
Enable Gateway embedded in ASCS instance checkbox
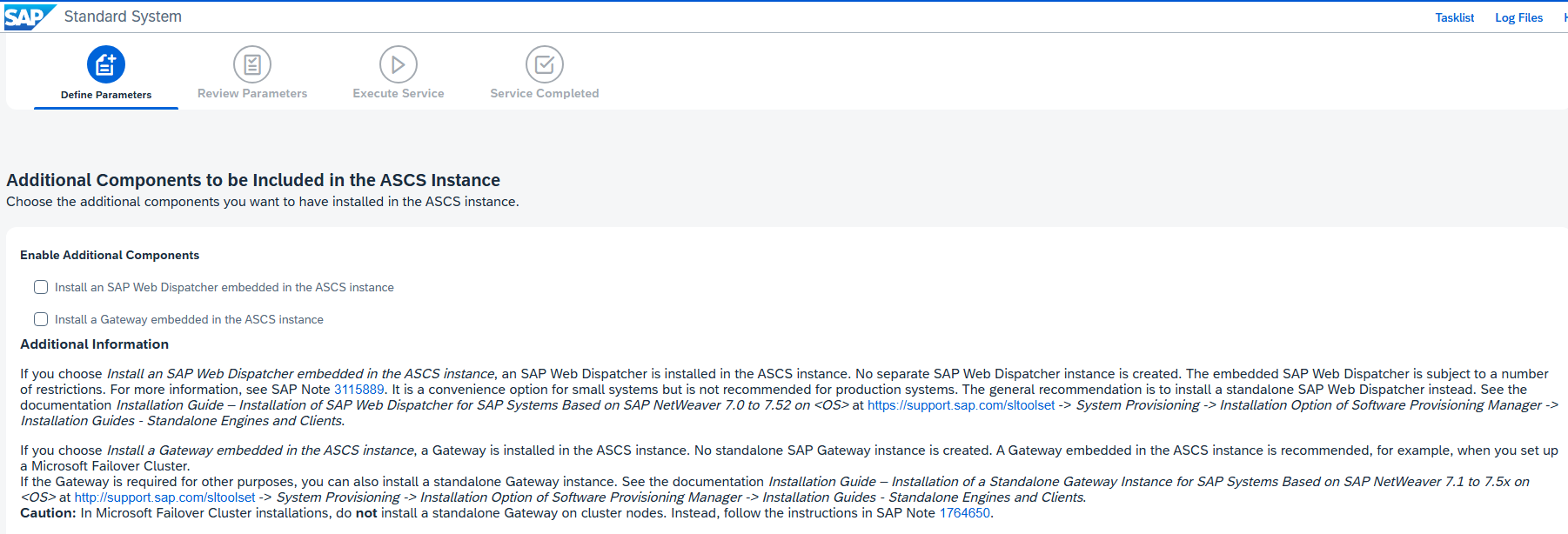click(41, 319)
